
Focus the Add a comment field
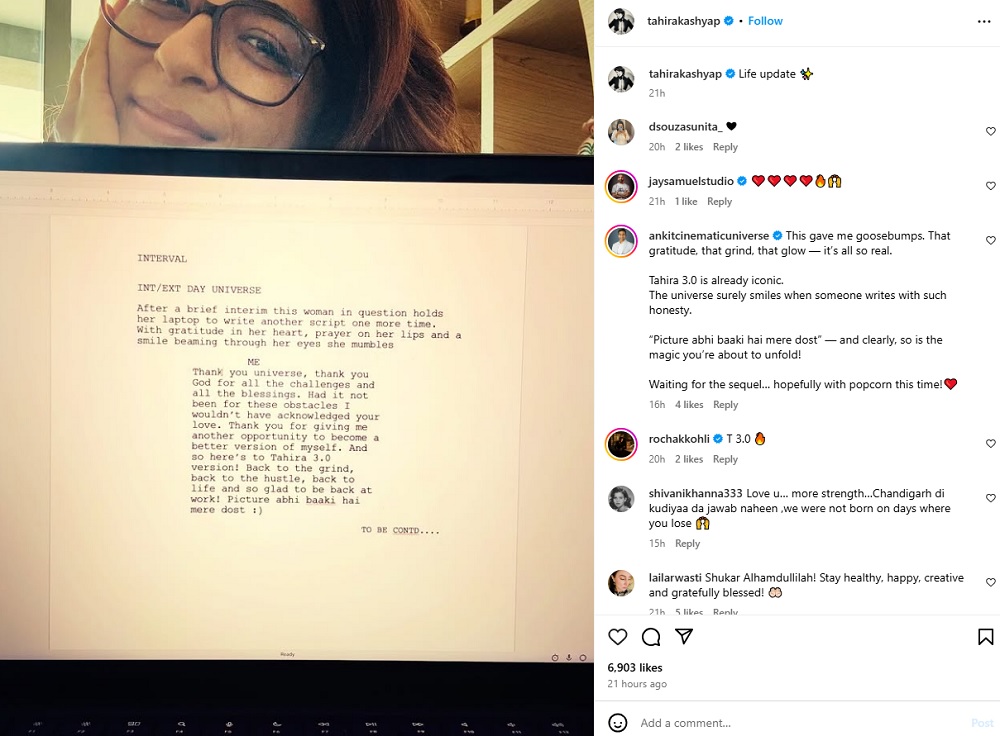pos(800,723)
